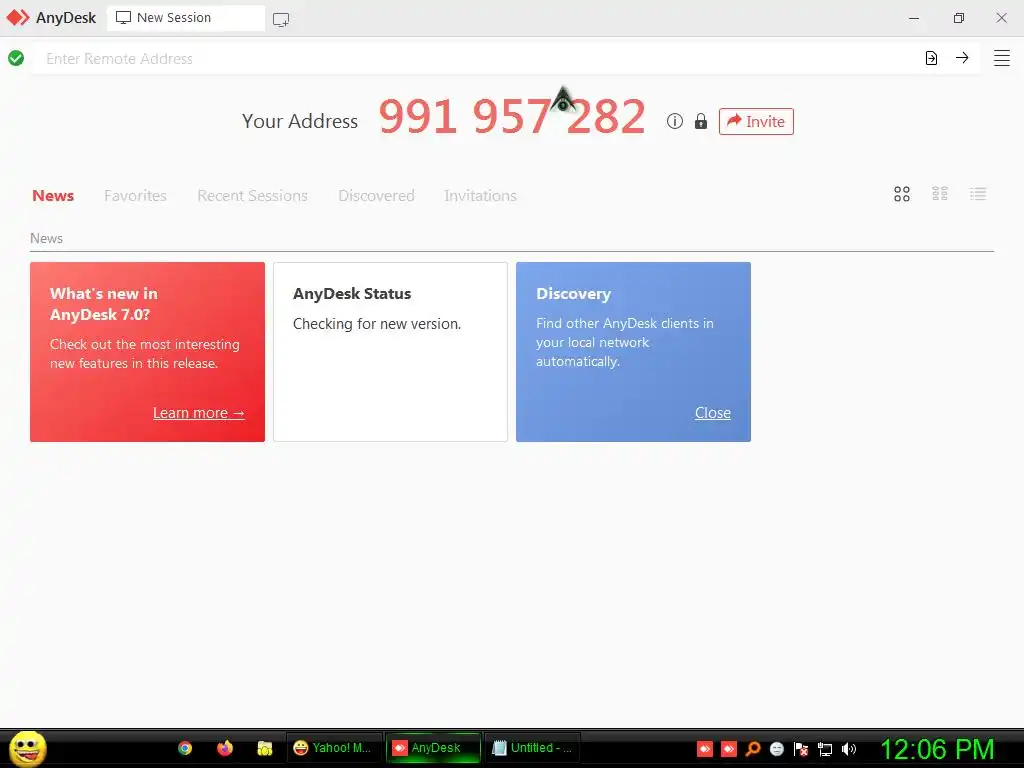Switch to the Untitled Notepad taskbar button

point(532,748)
